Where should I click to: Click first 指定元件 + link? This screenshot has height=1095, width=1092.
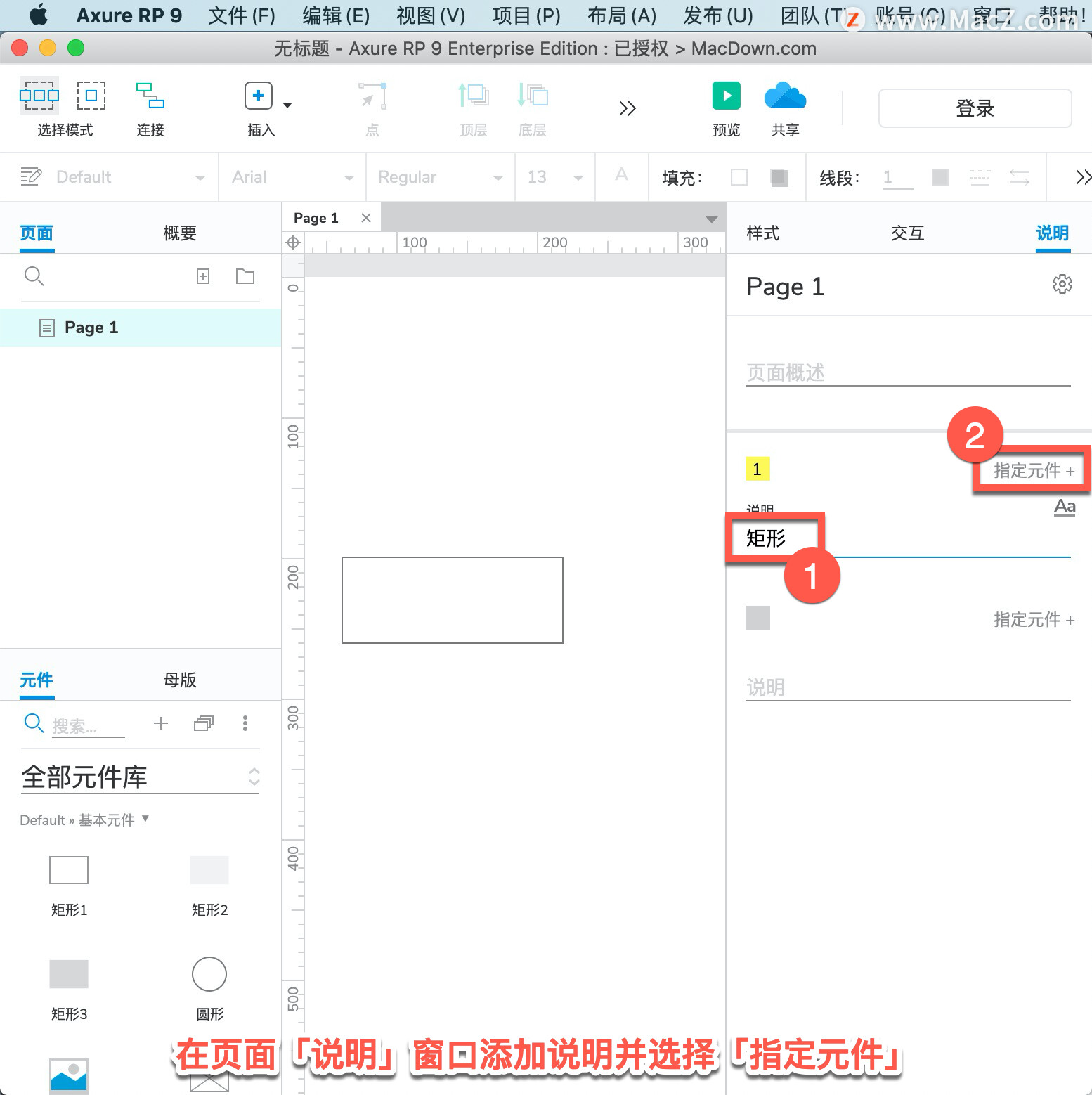click(x=1034, y=470)
